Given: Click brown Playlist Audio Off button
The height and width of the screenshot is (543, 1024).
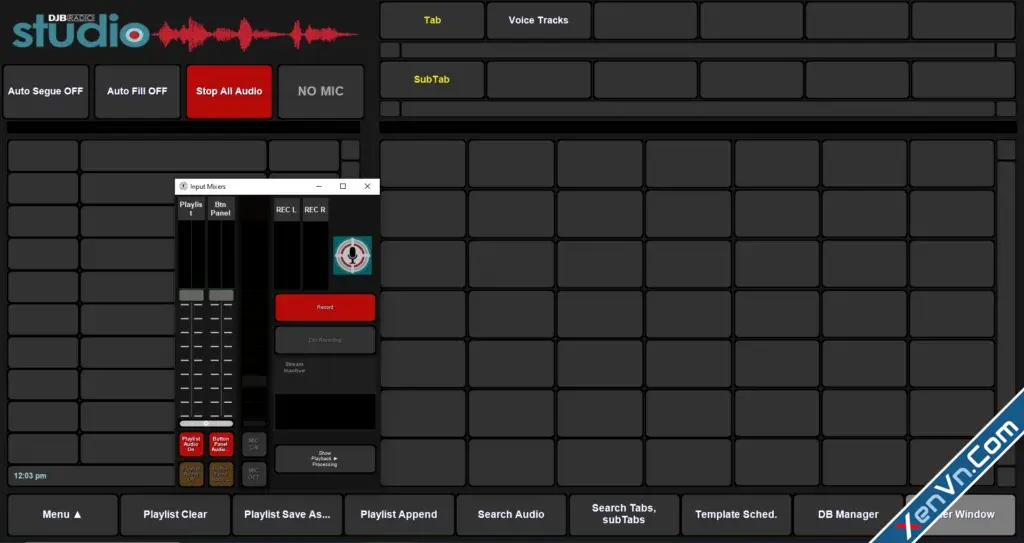Looking at the screenshot, I should [191, 474].
